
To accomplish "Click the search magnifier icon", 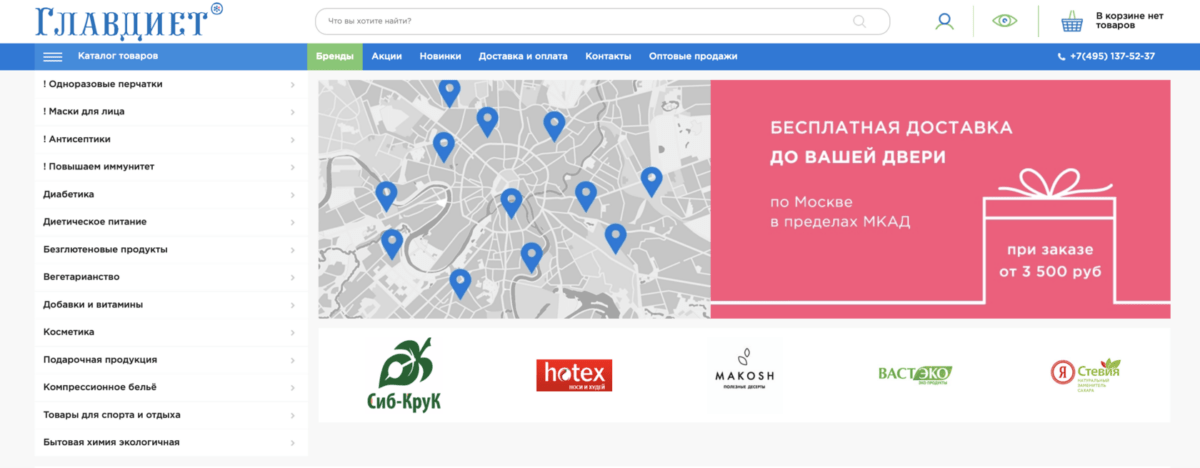I will [x=859, y=21].
